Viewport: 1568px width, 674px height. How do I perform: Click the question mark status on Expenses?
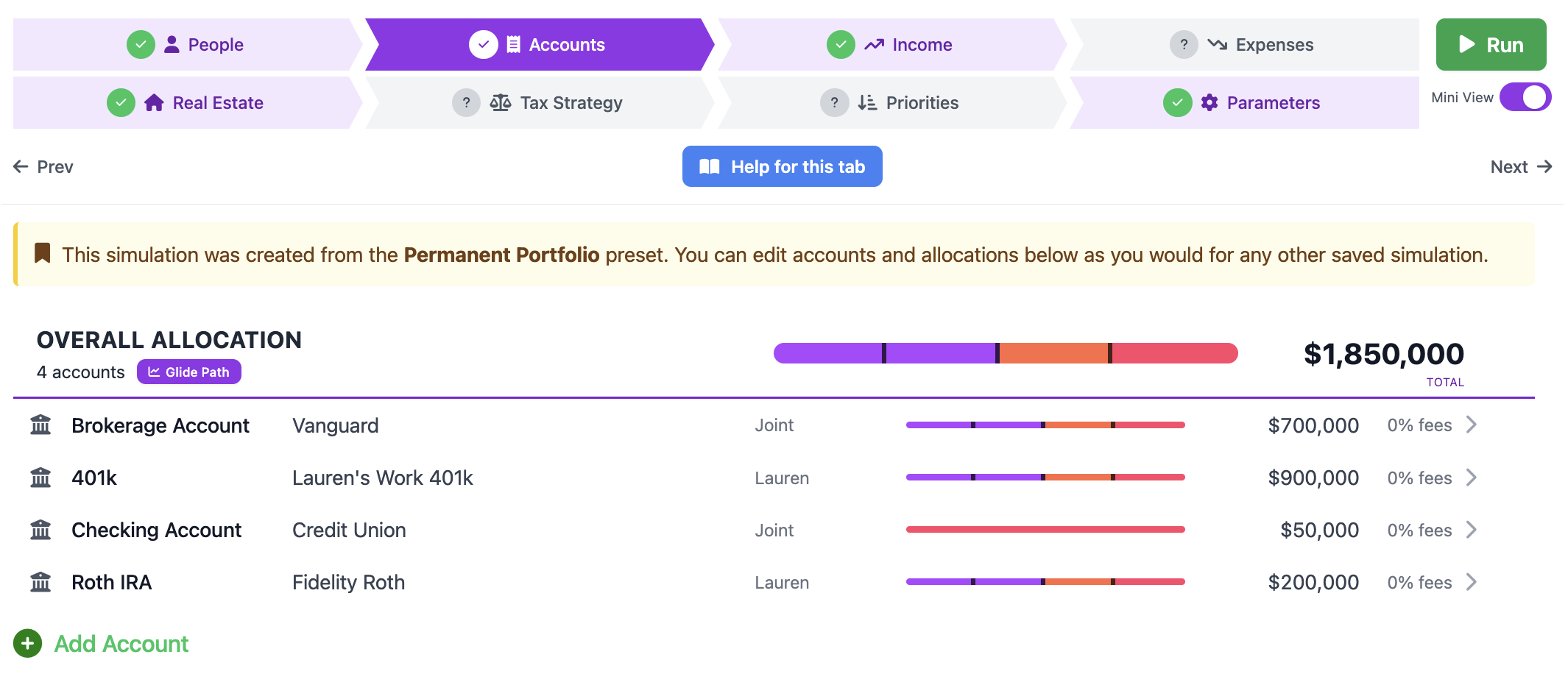click(1184, 45)
